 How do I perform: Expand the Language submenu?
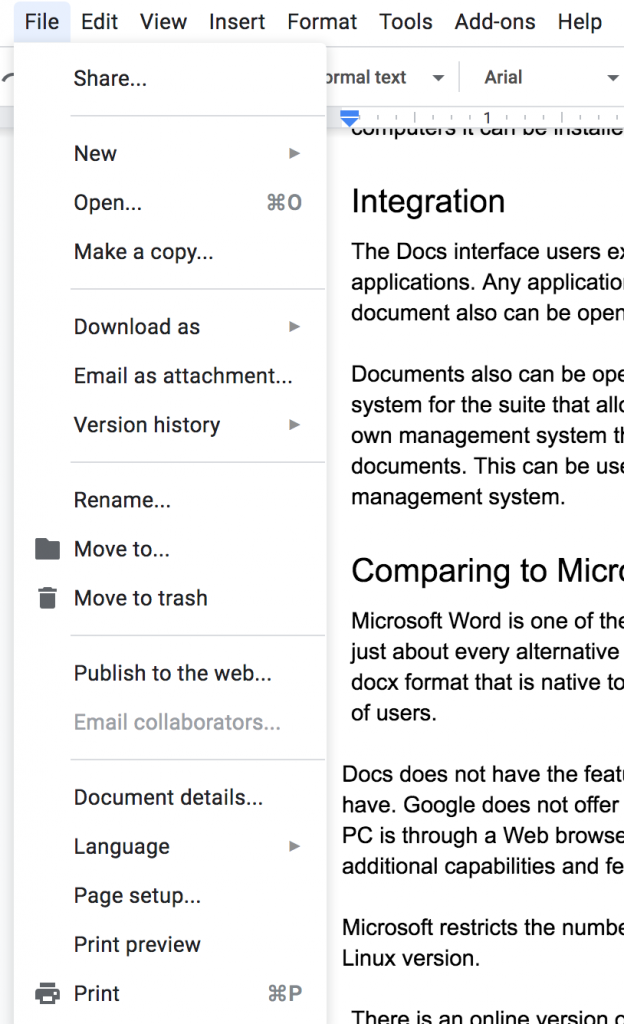[170, 846]
